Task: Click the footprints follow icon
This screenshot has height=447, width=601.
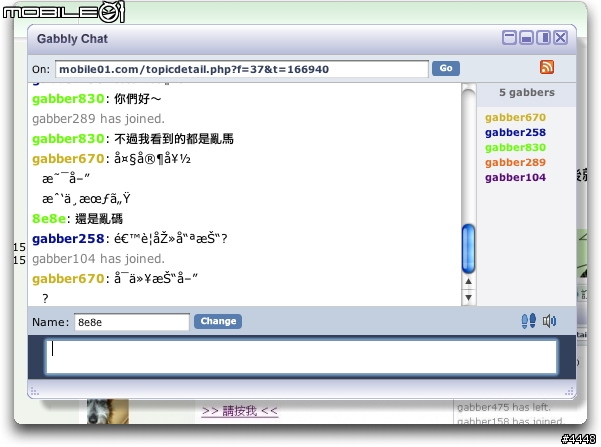Action: [529, 321]
